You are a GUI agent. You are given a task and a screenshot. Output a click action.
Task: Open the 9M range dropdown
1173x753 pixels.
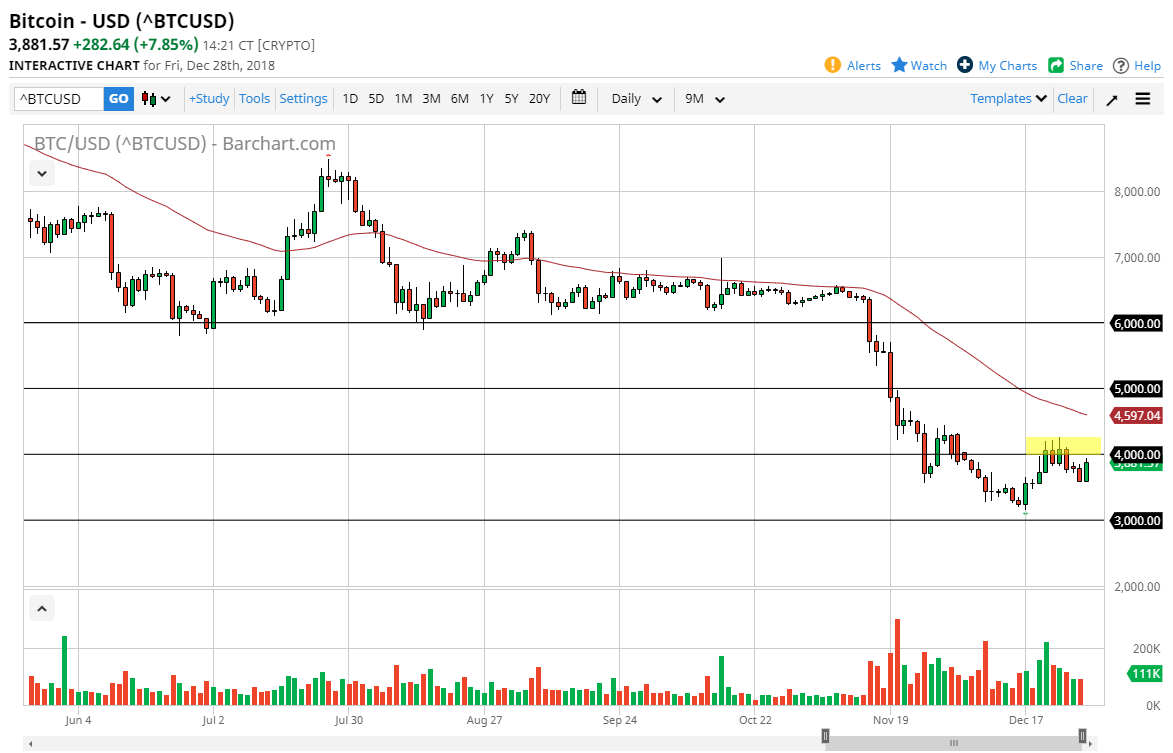[704, 99]
